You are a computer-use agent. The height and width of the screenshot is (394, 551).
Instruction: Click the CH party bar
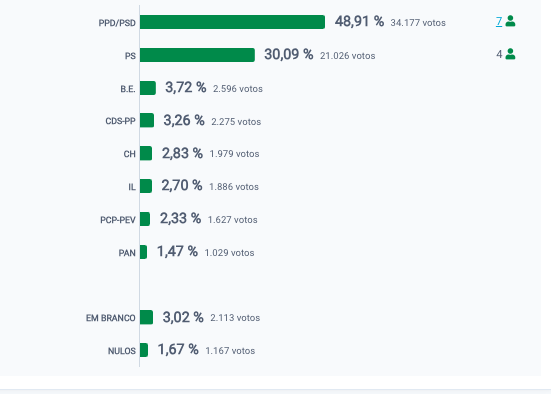click(x=146, y=153)
